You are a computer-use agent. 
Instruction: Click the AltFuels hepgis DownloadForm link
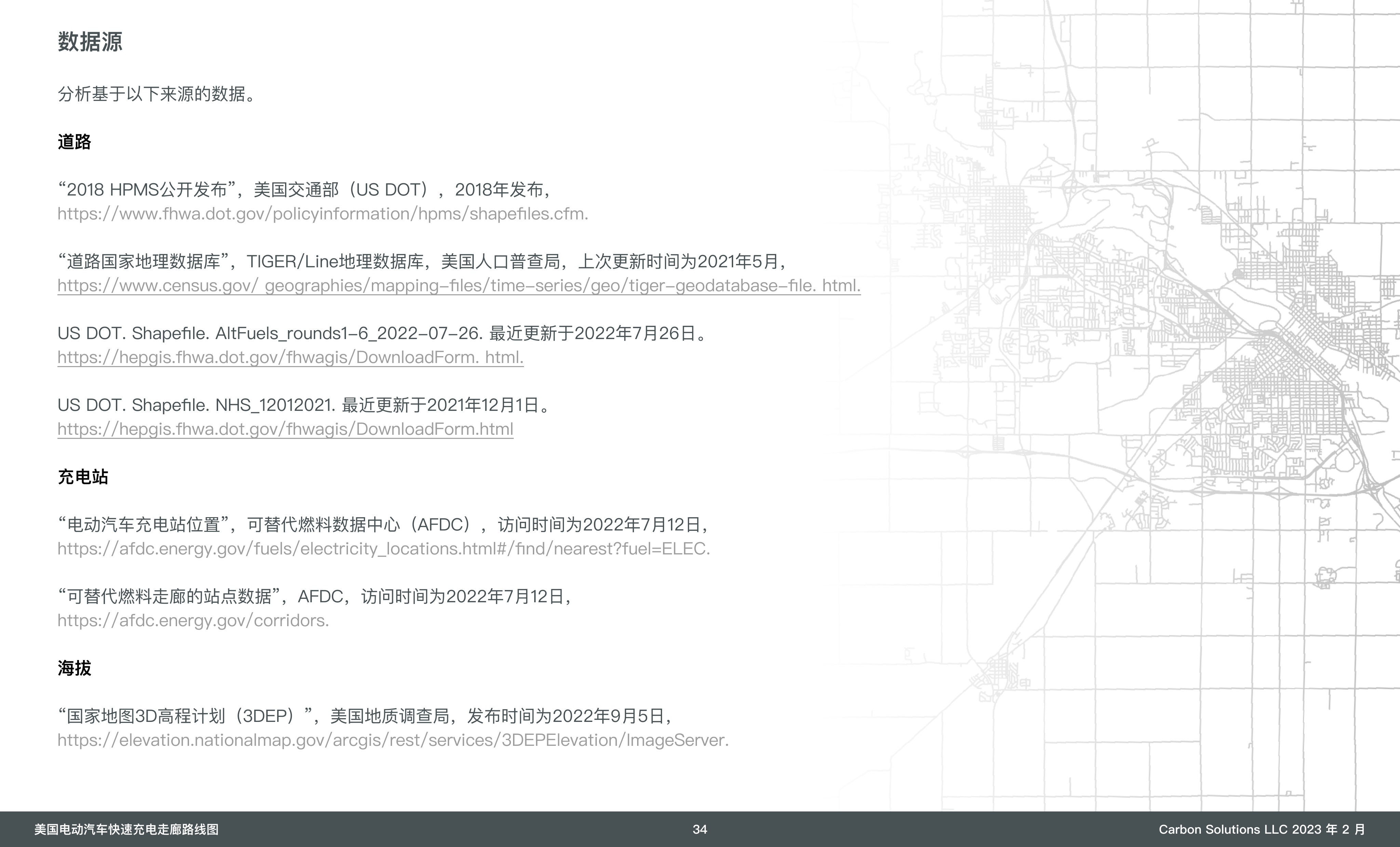click(x=290, y=357)
